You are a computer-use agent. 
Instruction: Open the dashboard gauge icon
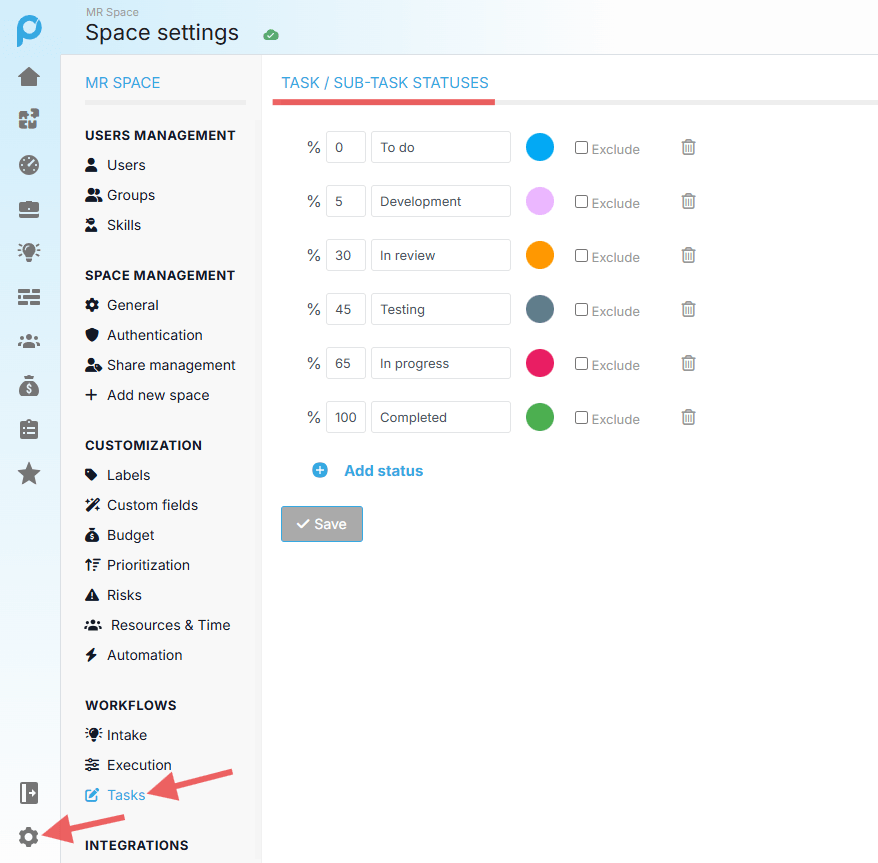(29, 165)
